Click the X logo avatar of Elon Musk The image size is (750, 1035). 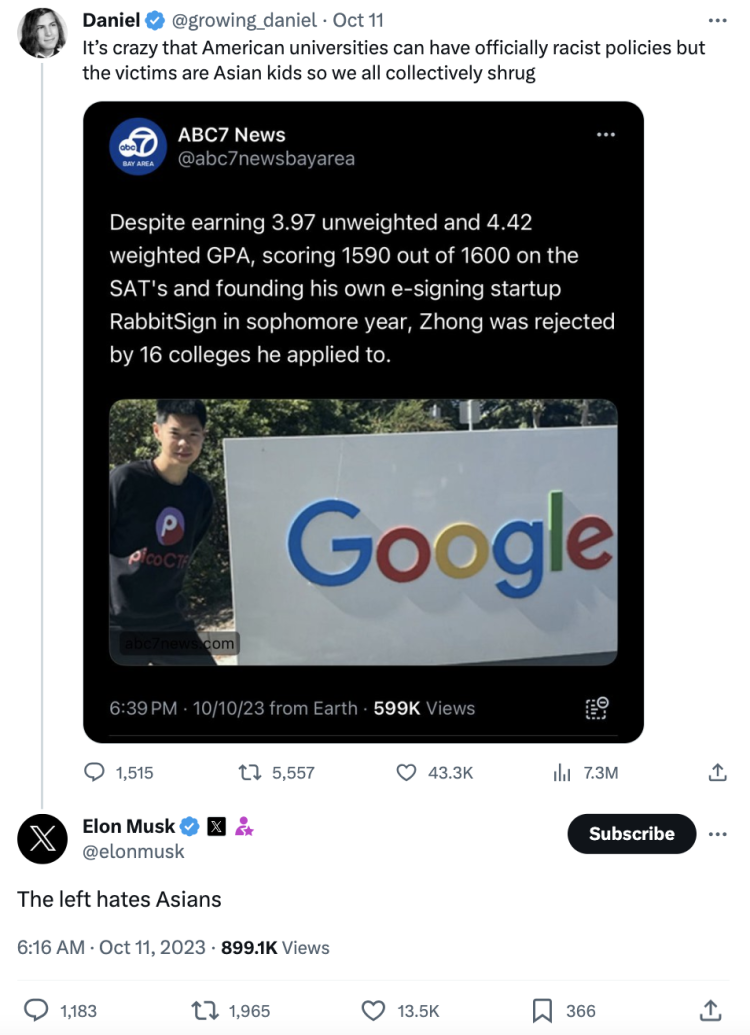pyautogui.click(x=41, y=838)
